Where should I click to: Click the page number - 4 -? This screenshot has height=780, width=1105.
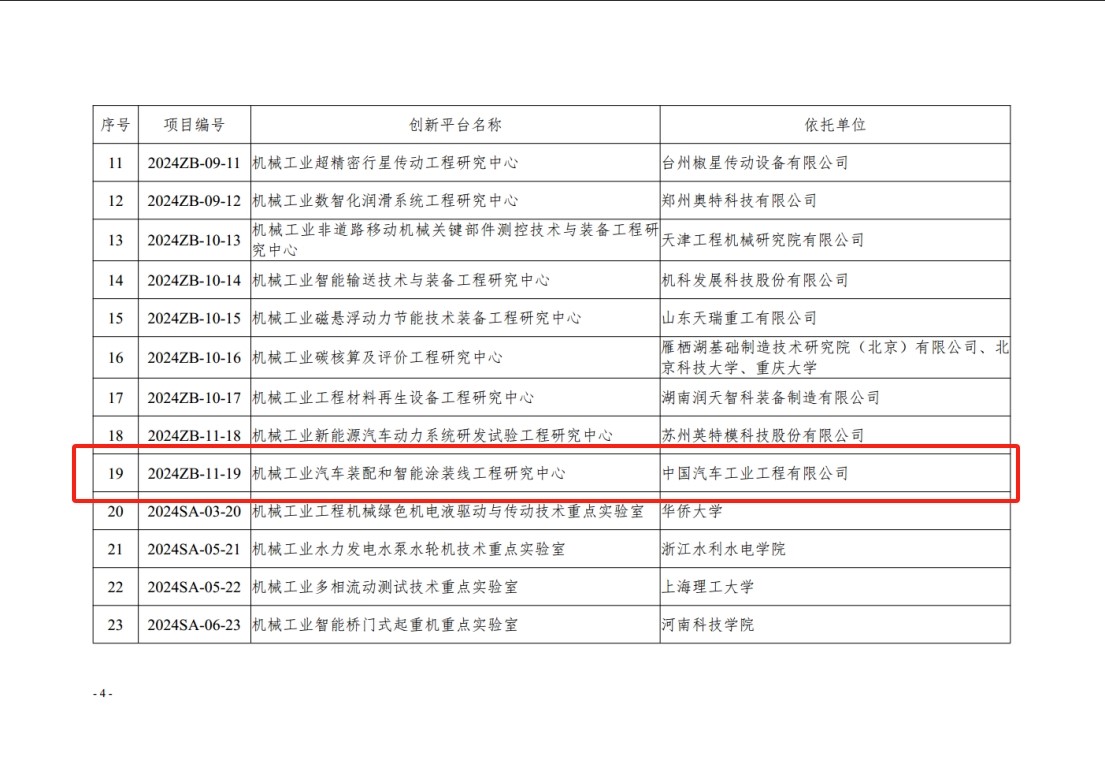click(103, 693)
